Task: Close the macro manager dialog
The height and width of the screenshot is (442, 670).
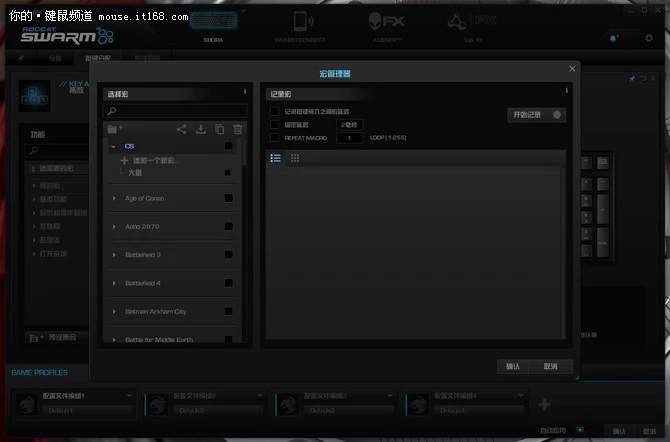Action: [x=572, y=68]
